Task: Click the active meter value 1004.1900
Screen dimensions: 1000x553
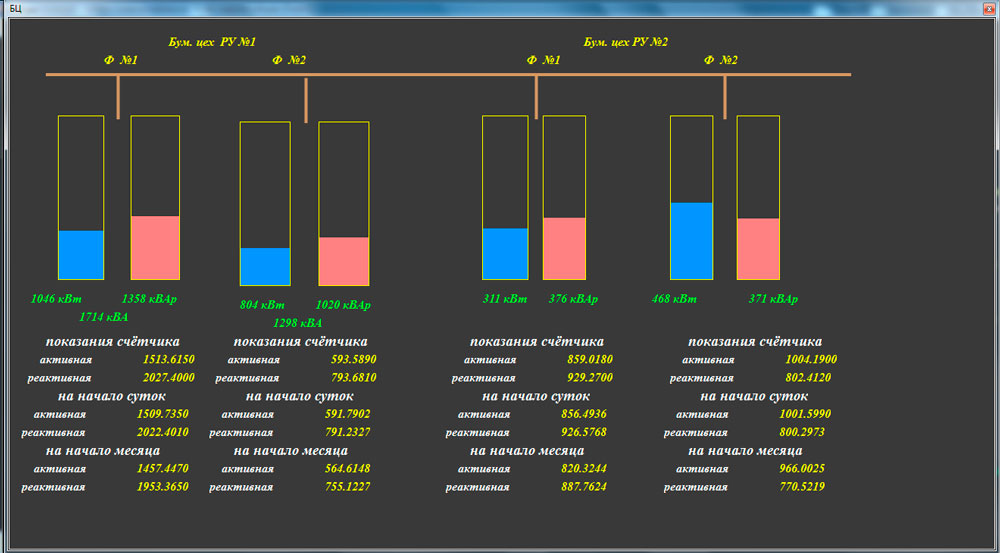Action: click(x=811, y=360)
